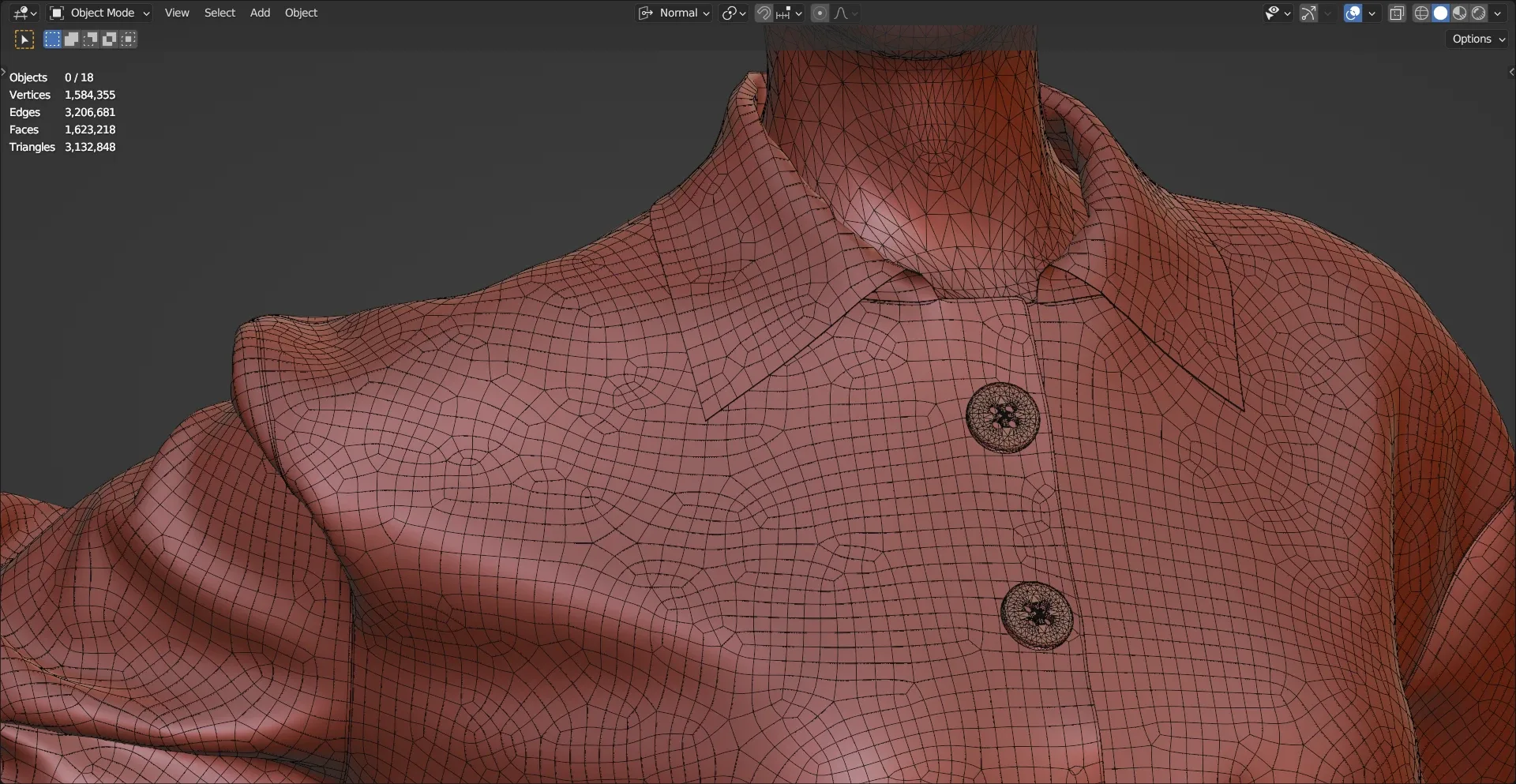
Task: Open the Add menu
Action: pyautogui.click(x=260, y=13)
